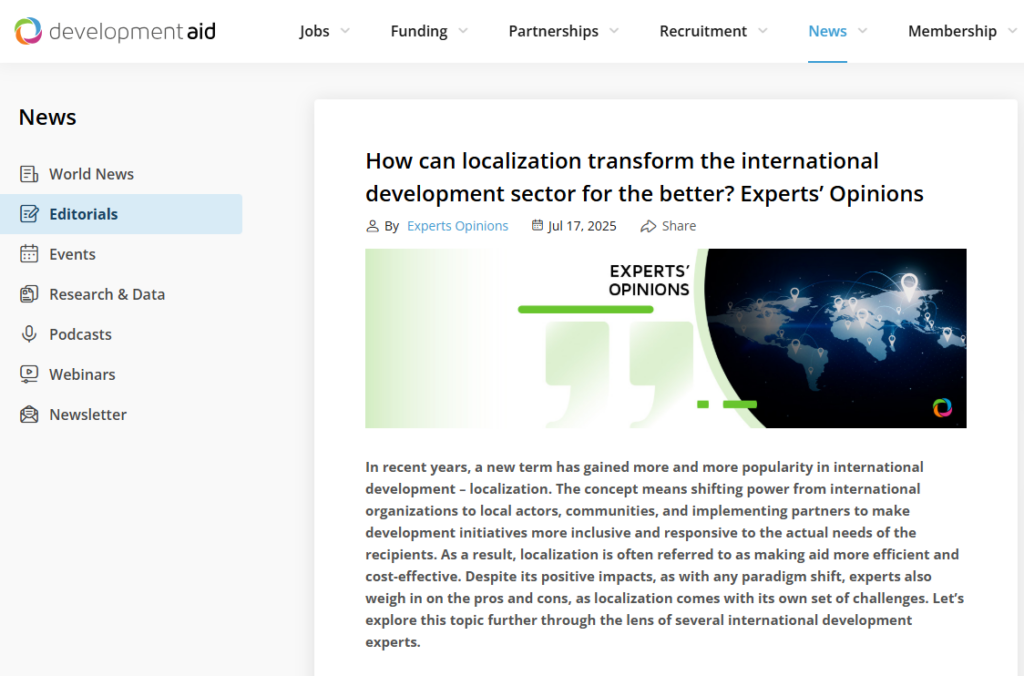This screenshot has height=676, width=1024.
Task: Click the Editorials pencil icon
Action: [29, 214]
